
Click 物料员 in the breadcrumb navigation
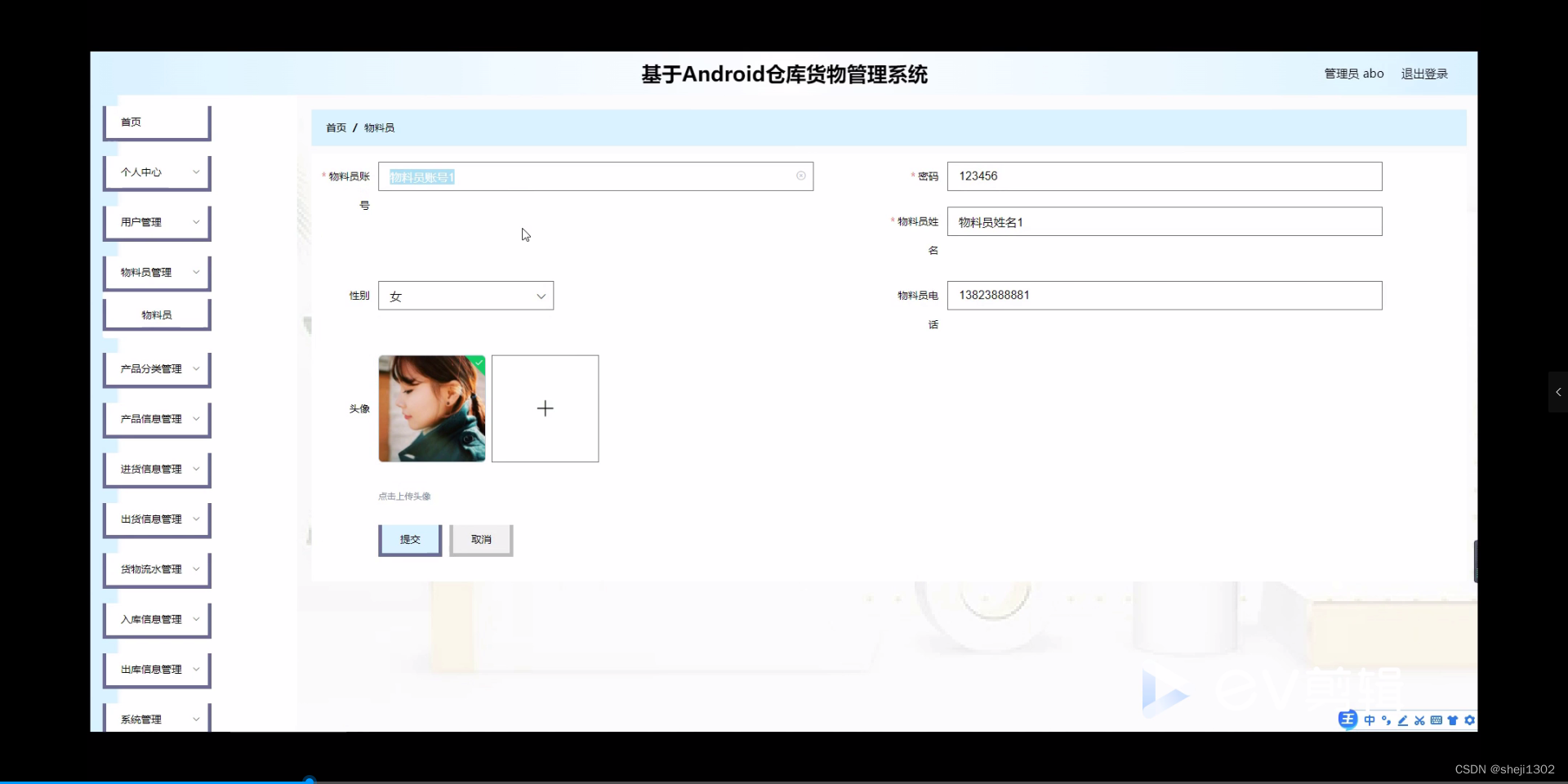[378, 127]
